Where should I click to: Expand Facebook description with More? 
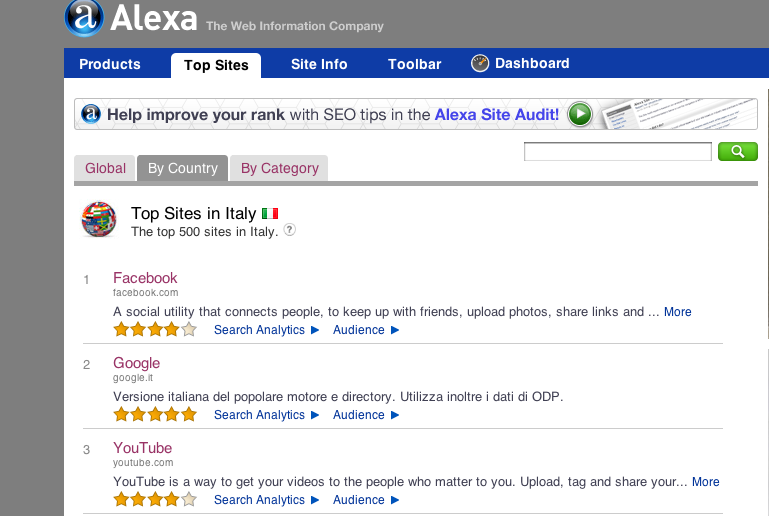677,312
